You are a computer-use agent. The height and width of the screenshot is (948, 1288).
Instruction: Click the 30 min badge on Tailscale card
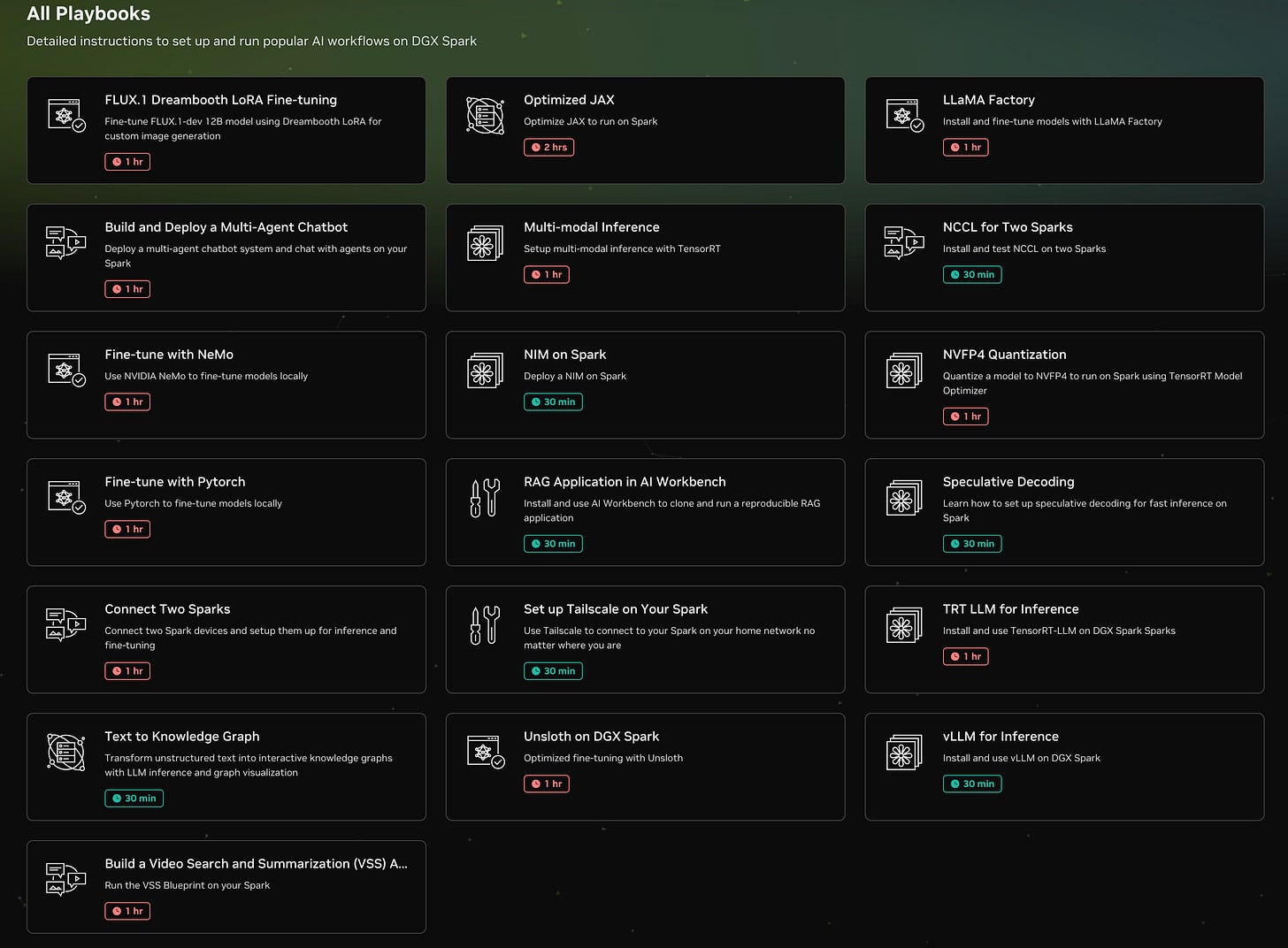coord(553,671)
